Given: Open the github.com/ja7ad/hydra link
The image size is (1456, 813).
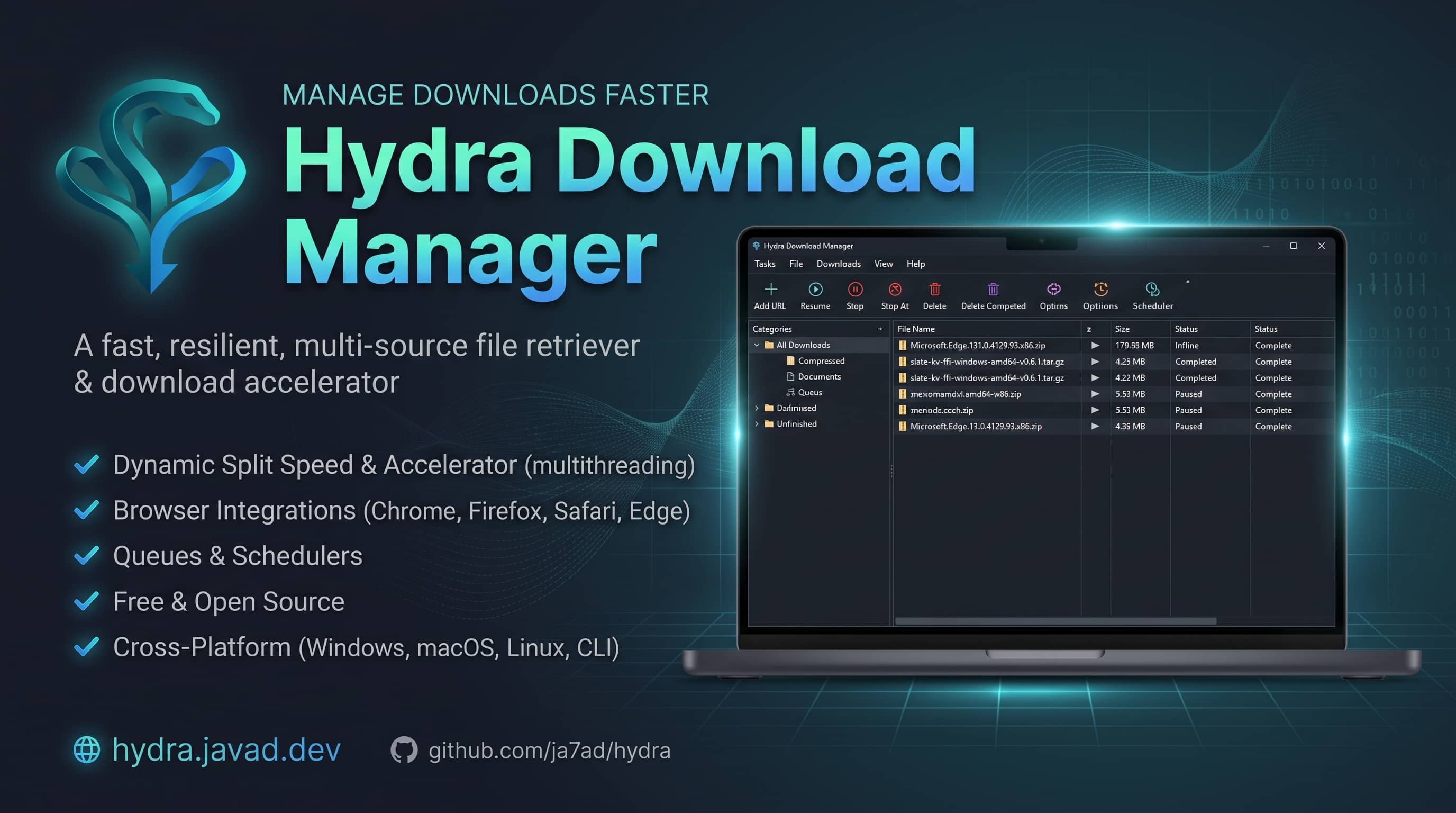Looking at the screenshot, I should [x=549, y=750].
